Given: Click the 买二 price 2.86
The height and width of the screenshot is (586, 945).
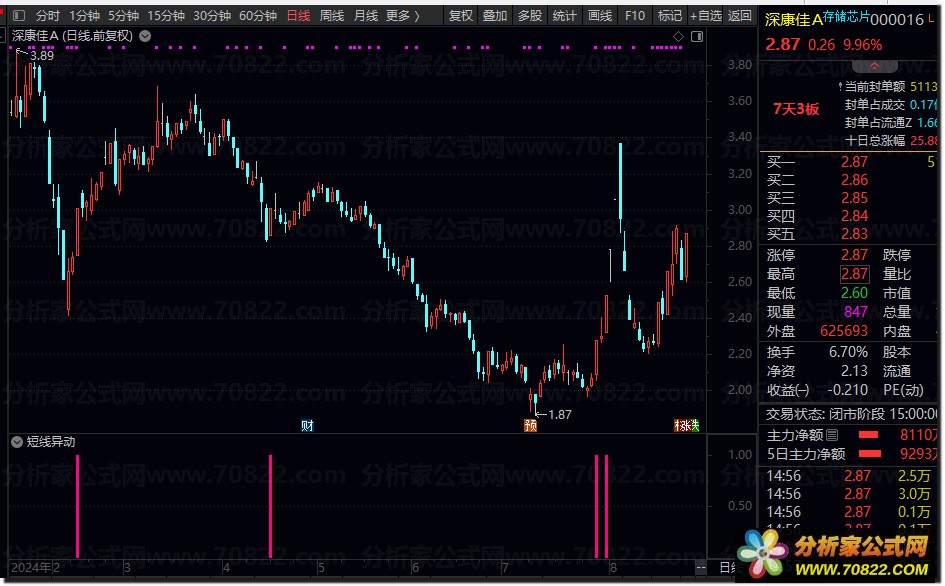Looking at the screenshot, I should 855,180.
